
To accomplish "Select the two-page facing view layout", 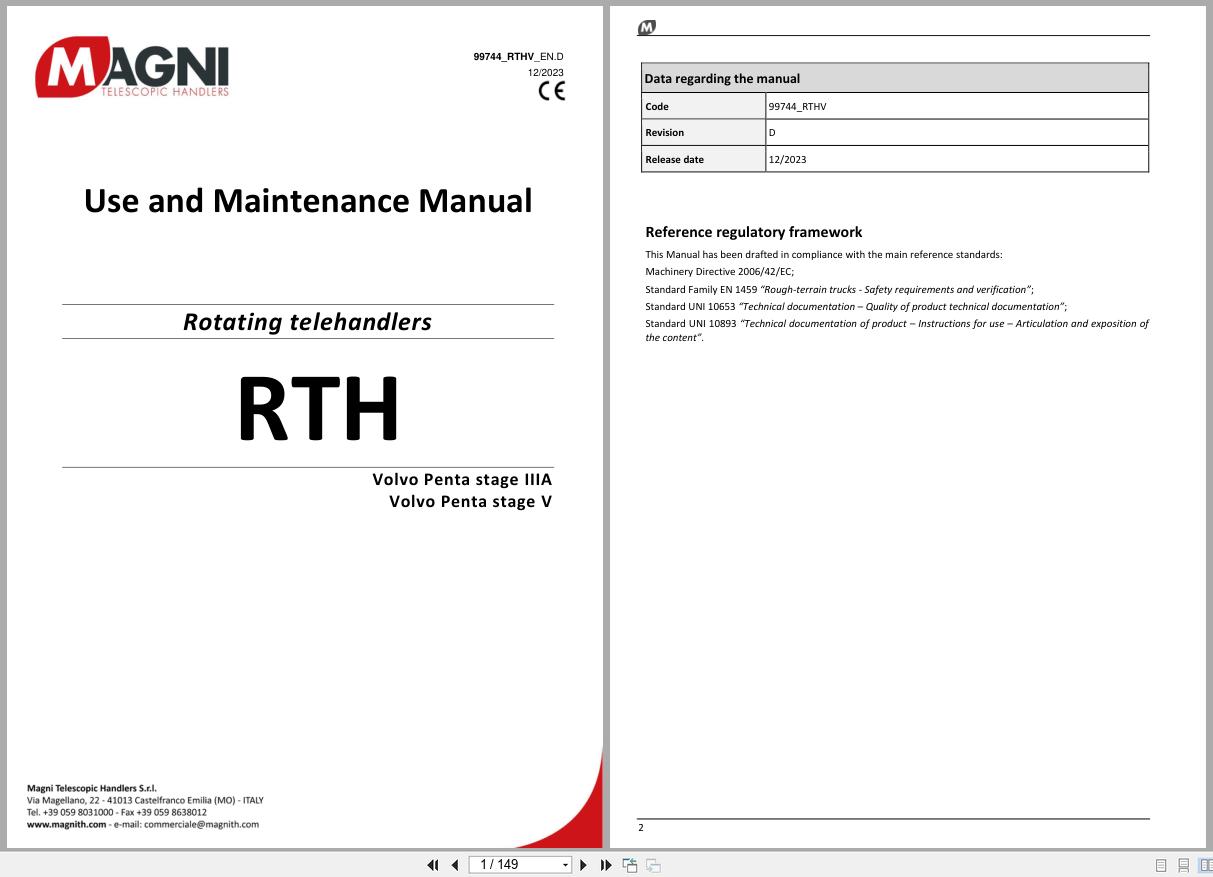I will click(x=1206, y=865).
